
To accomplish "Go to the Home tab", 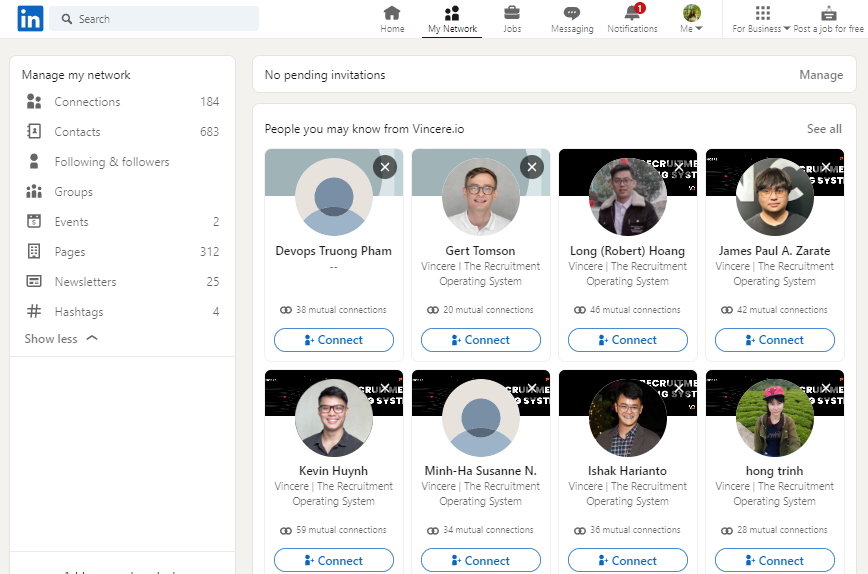I will pyautogui.click(x=392, y=19).
